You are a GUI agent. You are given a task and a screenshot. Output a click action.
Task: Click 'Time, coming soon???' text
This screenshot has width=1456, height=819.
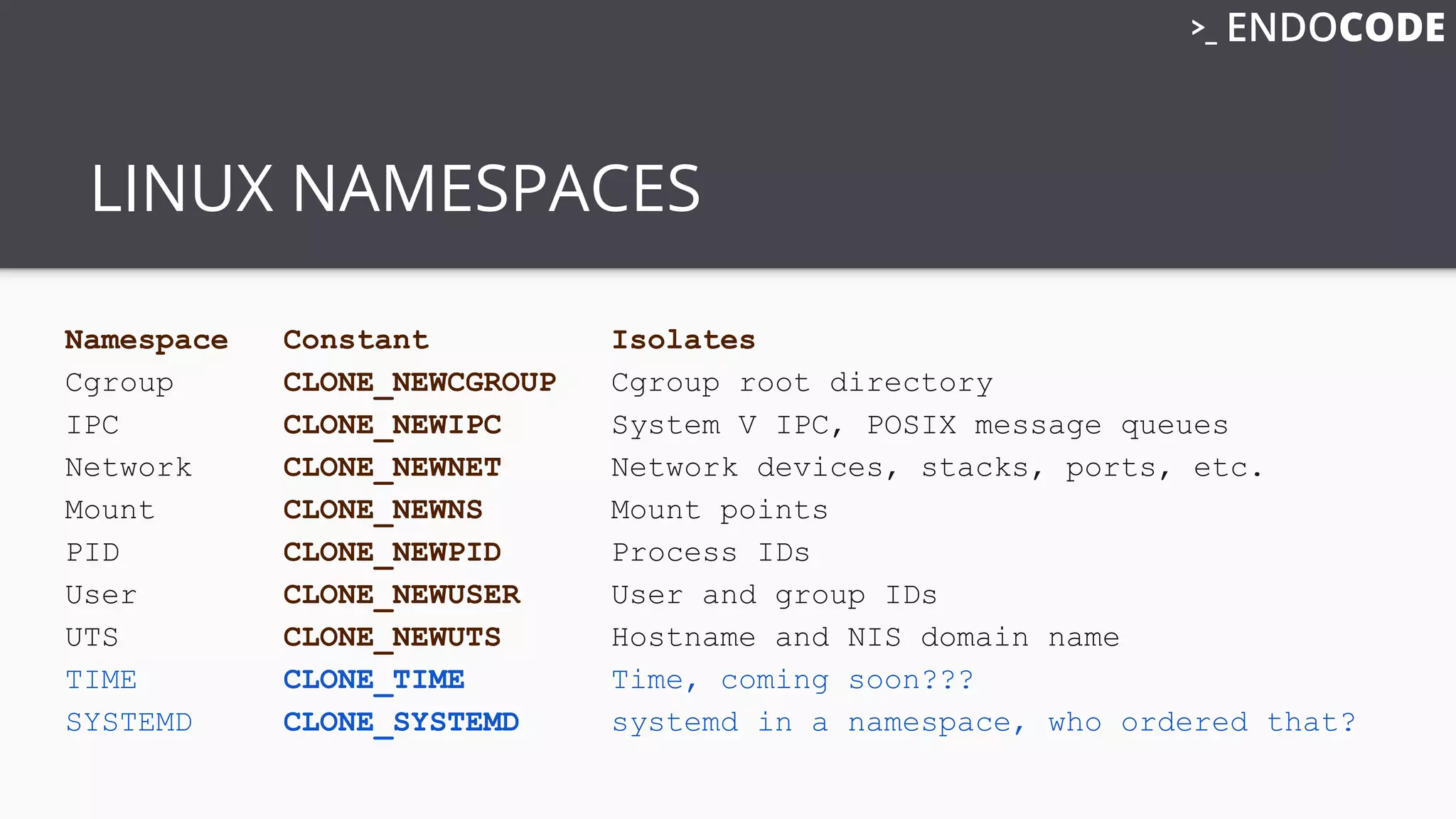(x=793, y=681)
